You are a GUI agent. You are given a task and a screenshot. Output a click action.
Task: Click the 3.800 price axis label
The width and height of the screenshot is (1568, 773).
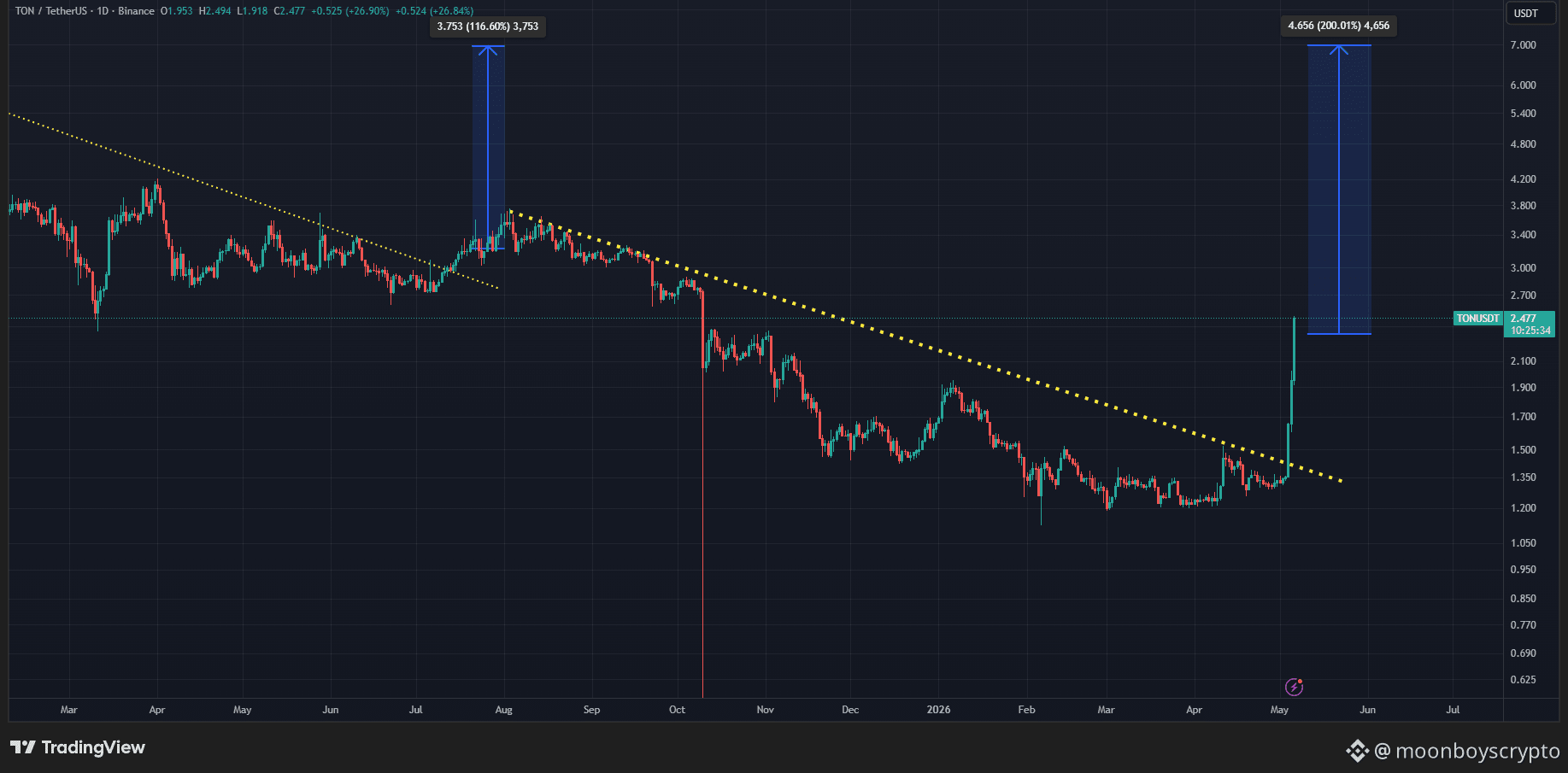tap(1523, 206)
